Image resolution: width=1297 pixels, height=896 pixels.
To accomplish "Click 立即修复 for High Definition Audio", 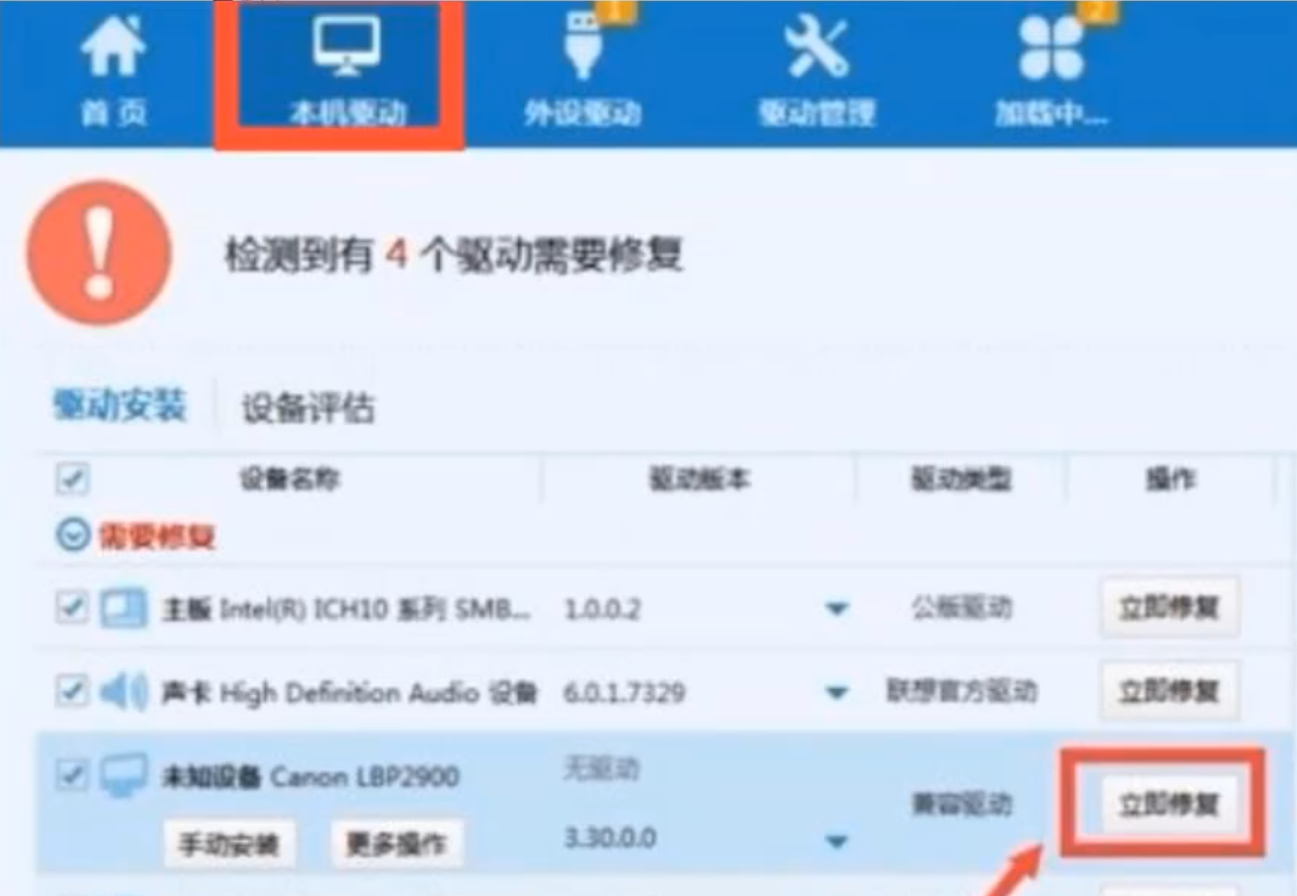I will [x=1169, y=690].
